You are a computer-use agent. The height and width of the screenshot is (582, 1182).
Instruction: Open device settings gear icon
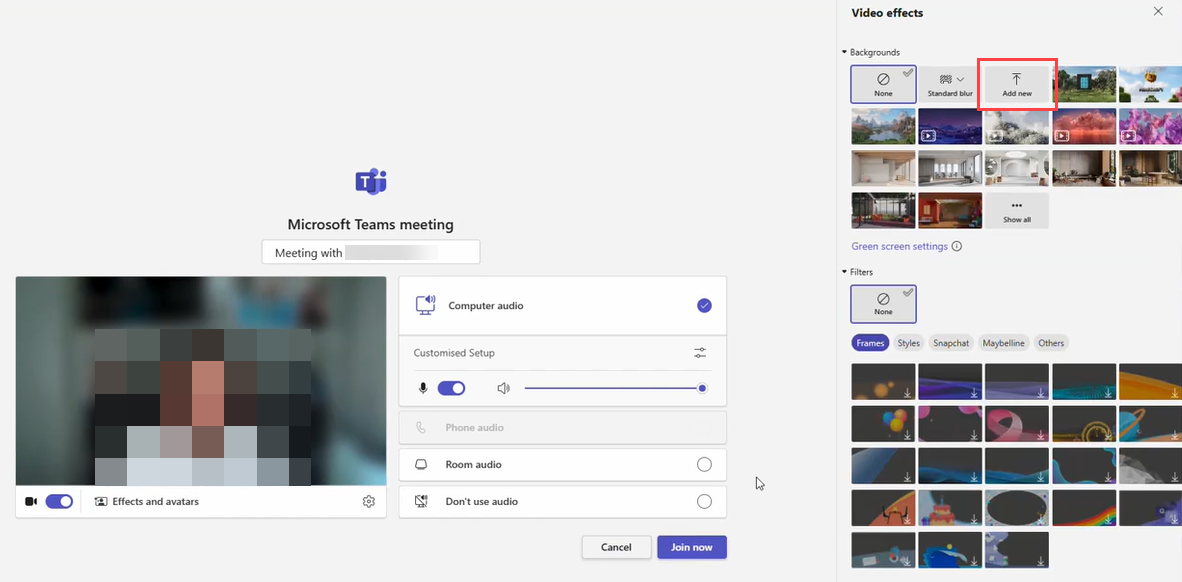click(369, 501)
